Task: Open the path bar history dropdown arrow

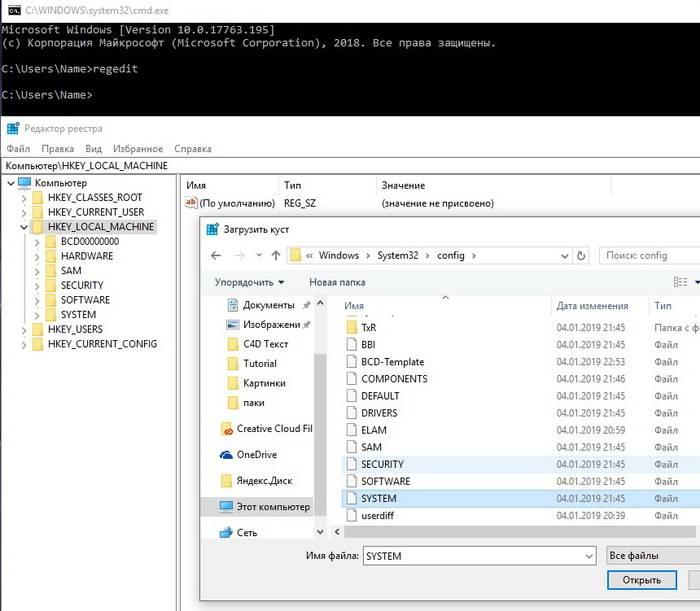Action: click(565, 256)
